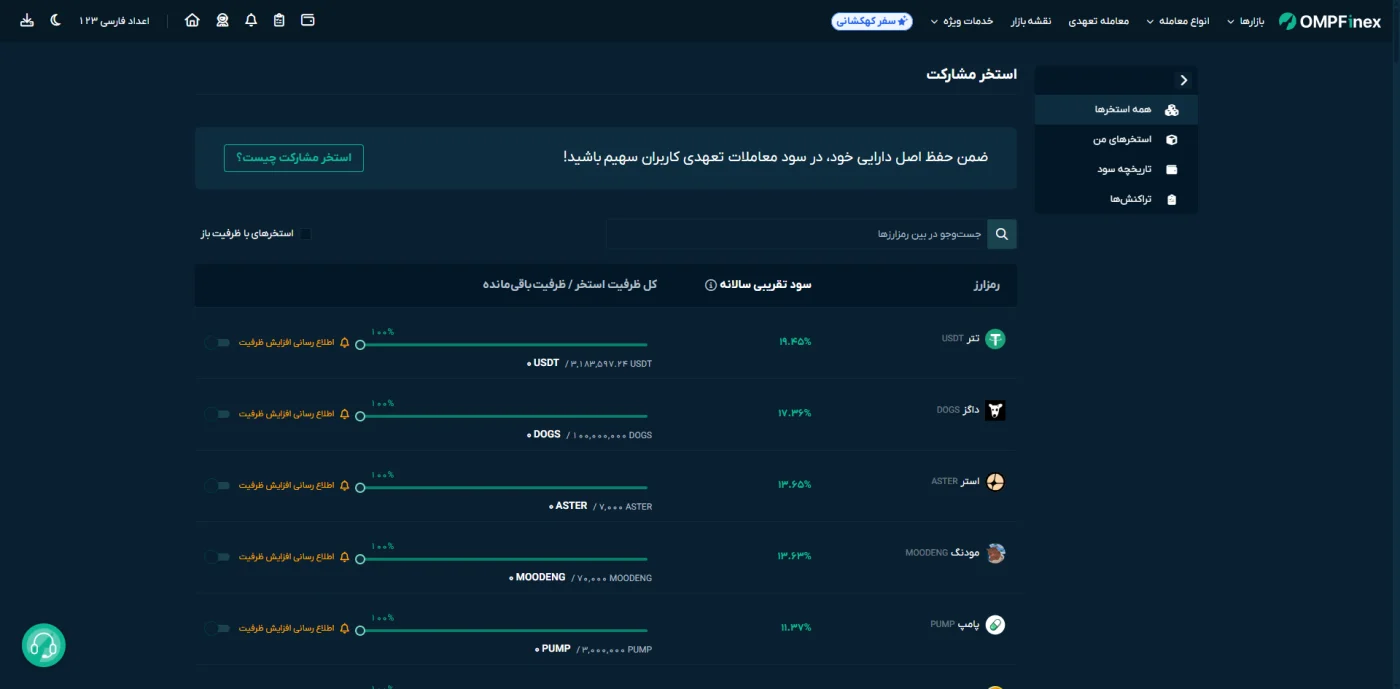Screen dimensions: 1400x689
Task: Click the 19.45% yield value
Action: tap(795, 341)
